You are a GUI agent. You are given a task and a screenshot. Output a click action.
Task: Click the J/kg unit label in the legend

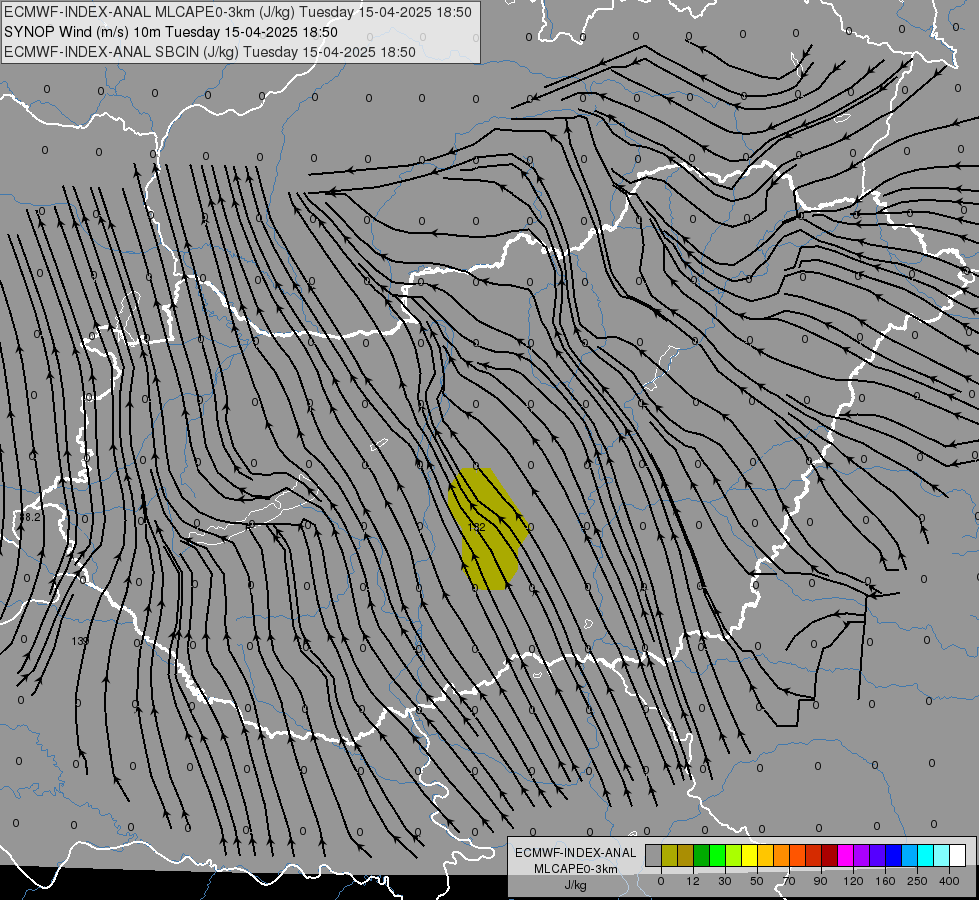pos(575,885)
